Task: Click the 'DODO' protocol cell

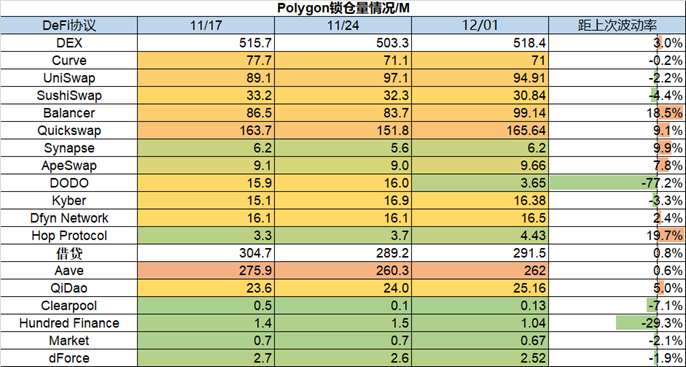Action: click(x=69, y=183)
